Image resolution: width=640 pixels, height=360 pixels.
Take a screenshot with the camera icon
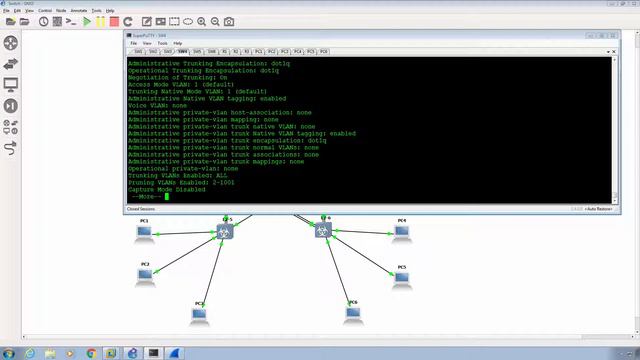coord(229,22)
